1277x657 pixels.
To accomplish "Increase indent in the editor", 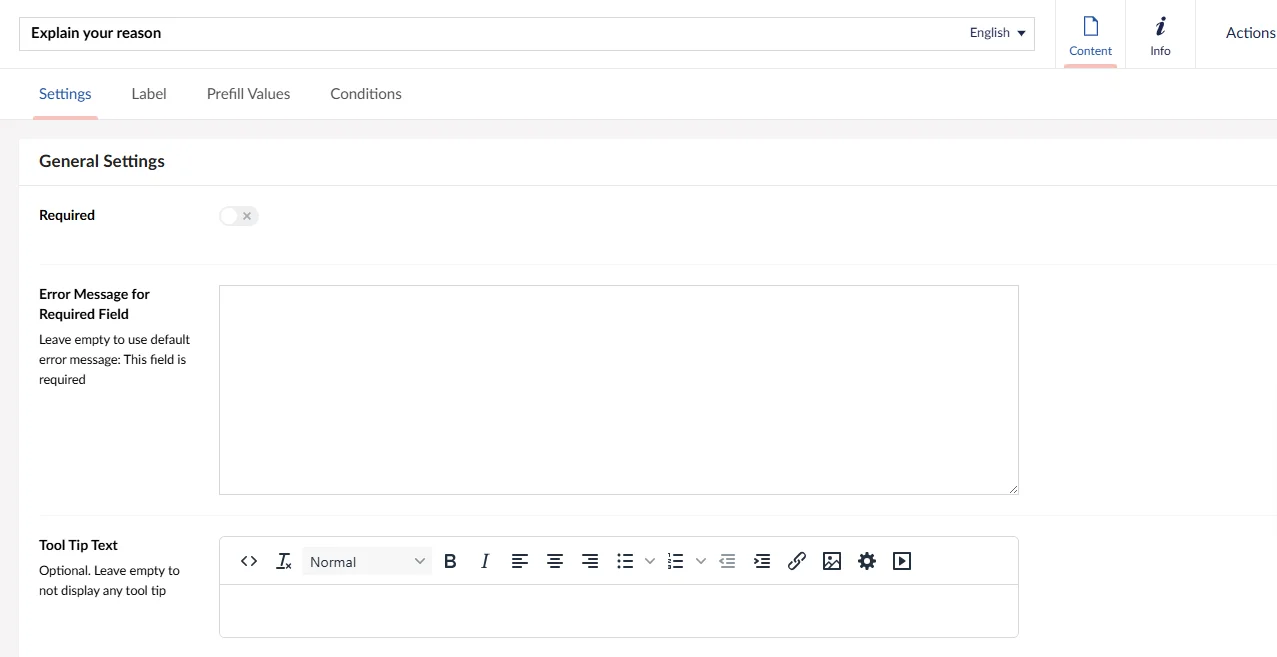I will 762,561.
